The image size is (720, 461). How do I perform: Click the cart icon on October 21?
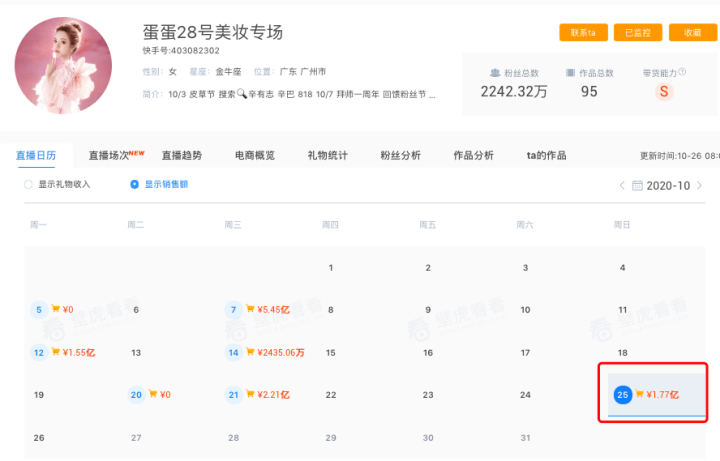click(x=250, y=394)
